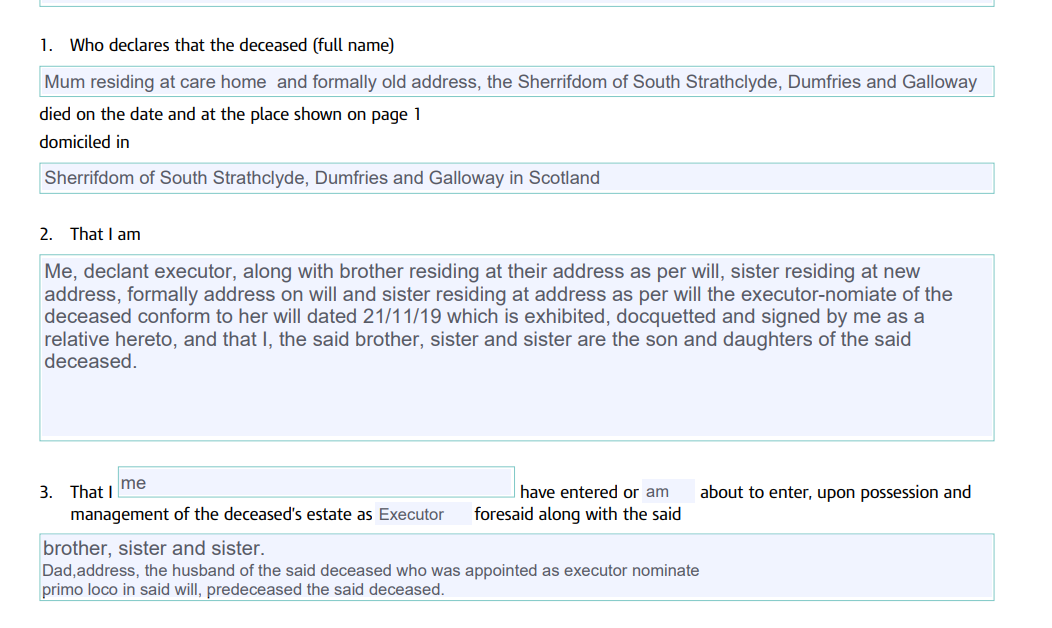This screenshot has width=1052, height=628.
Task: Click the 'domiciled in' label
Action: click(x=85, y=142)
